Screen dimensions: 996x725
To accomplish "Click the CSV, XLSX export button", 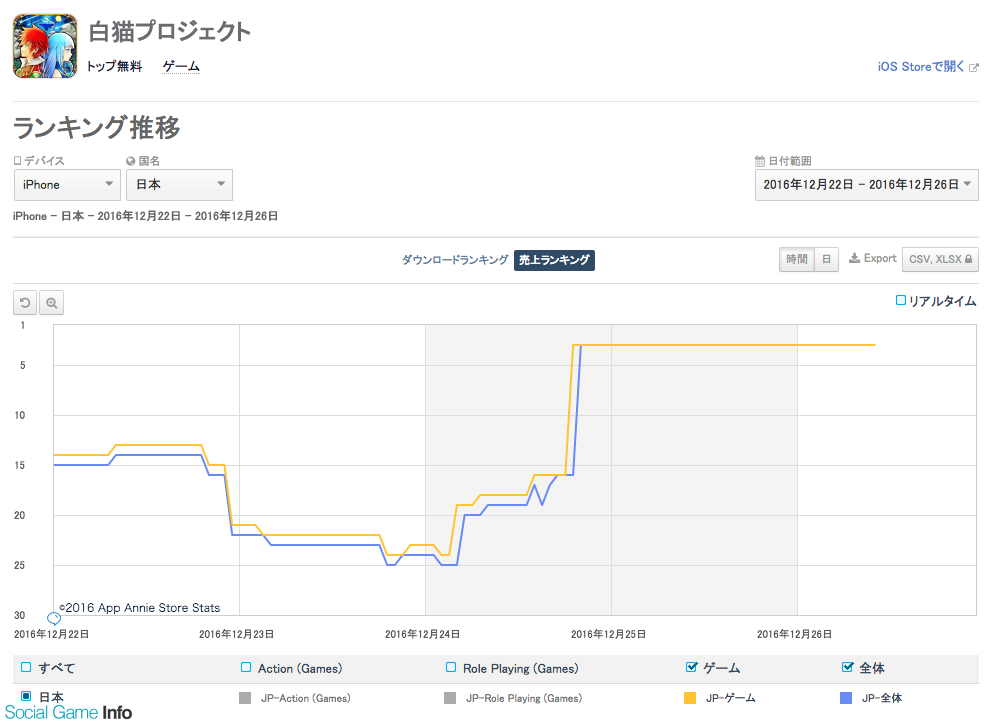I will pos(940,259).
